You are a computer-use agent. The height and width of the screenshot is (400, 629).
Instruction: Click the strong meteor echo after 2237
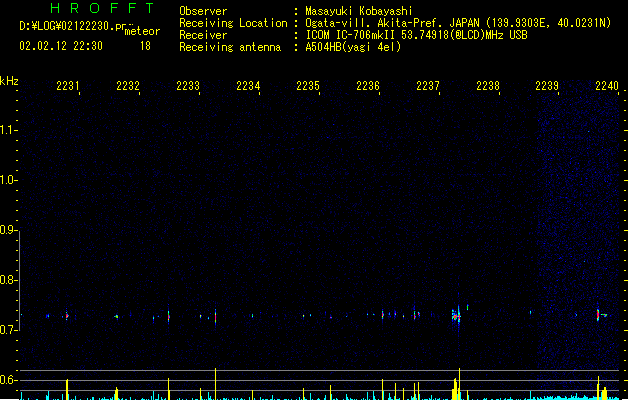[x=457, y=316]
